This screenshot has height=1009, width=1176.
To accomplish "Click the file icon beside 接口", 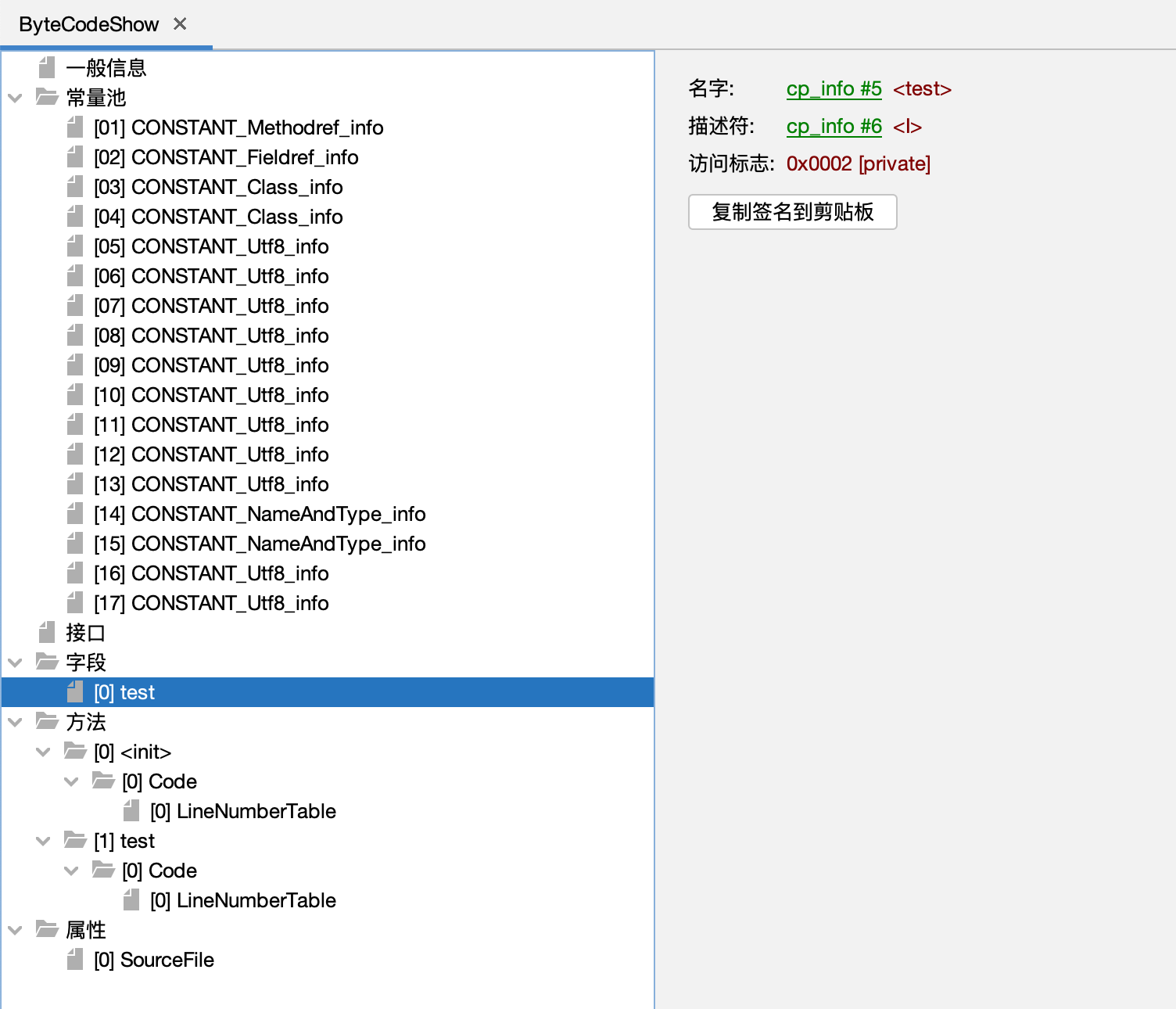I will [x=47, y=633].
